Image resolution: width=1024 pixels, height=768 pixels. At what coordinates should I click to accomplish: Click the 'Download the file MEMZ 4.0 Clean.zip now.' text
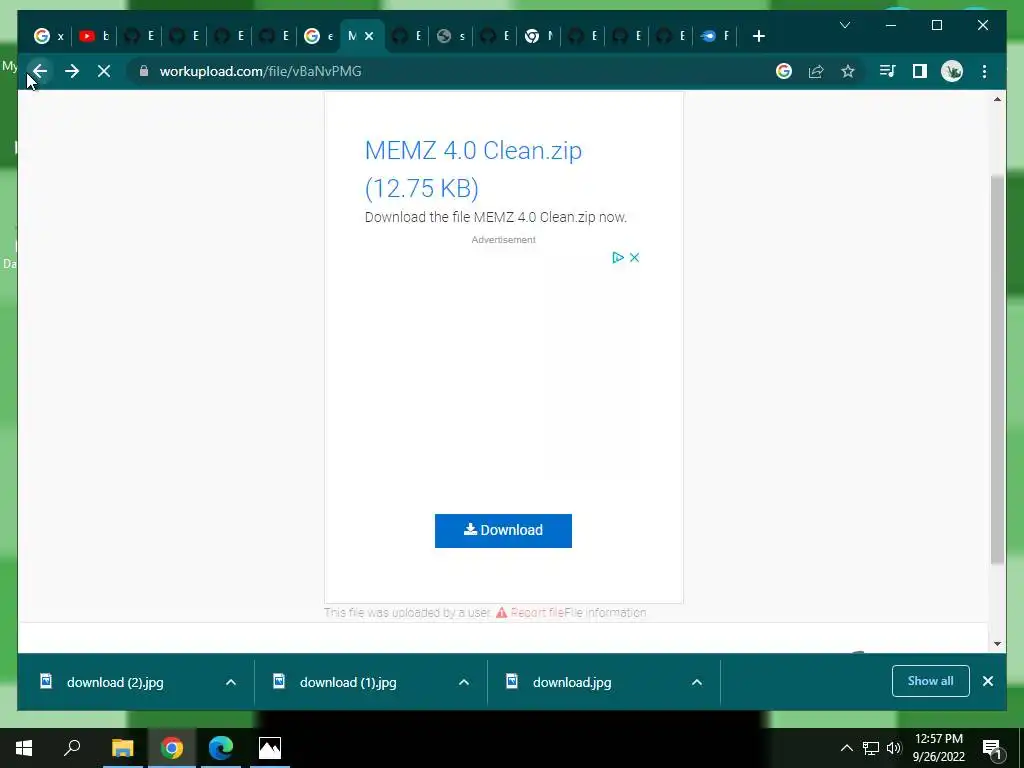click(x=496, y=217)
